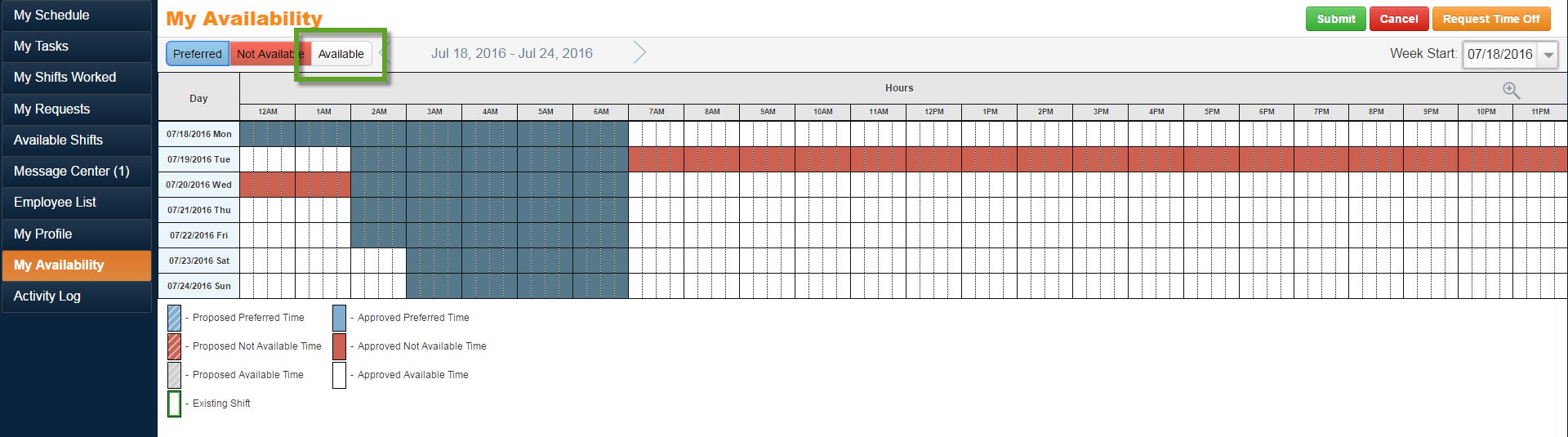Click the Tuesday not-available block at 12PM
Screen dimensions: 1568x437
934,159
